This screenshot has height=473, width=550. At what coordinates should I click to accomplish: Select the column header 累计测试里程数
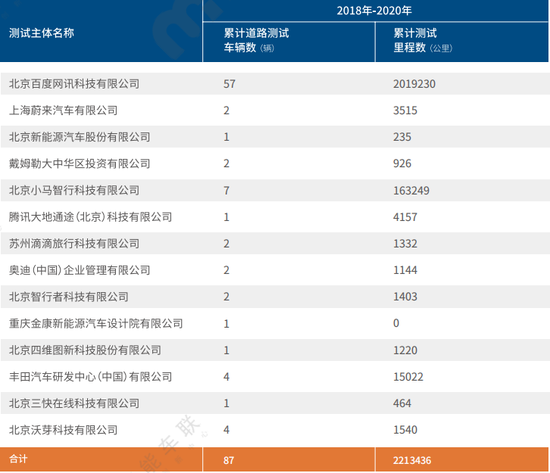pyautogui.click(x=423, y=40)
